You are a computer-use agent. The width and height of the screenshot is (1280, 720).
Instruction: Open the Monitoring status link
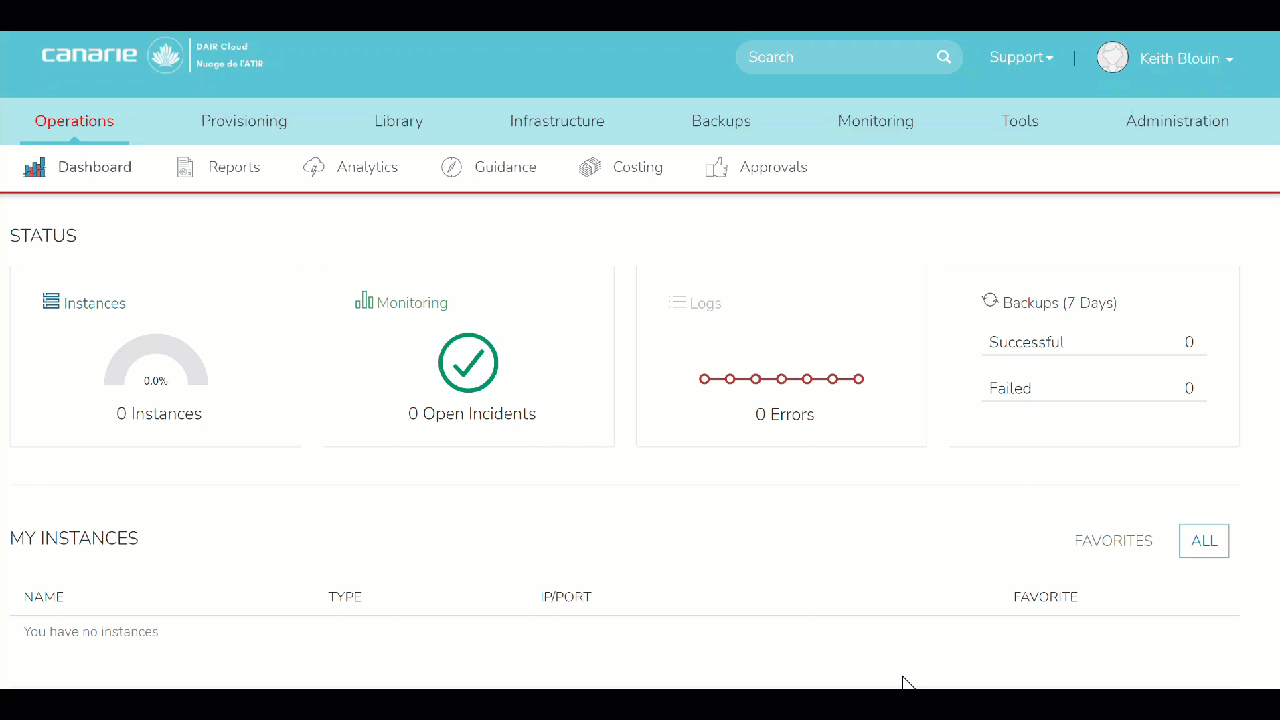[x=411, y=303]
